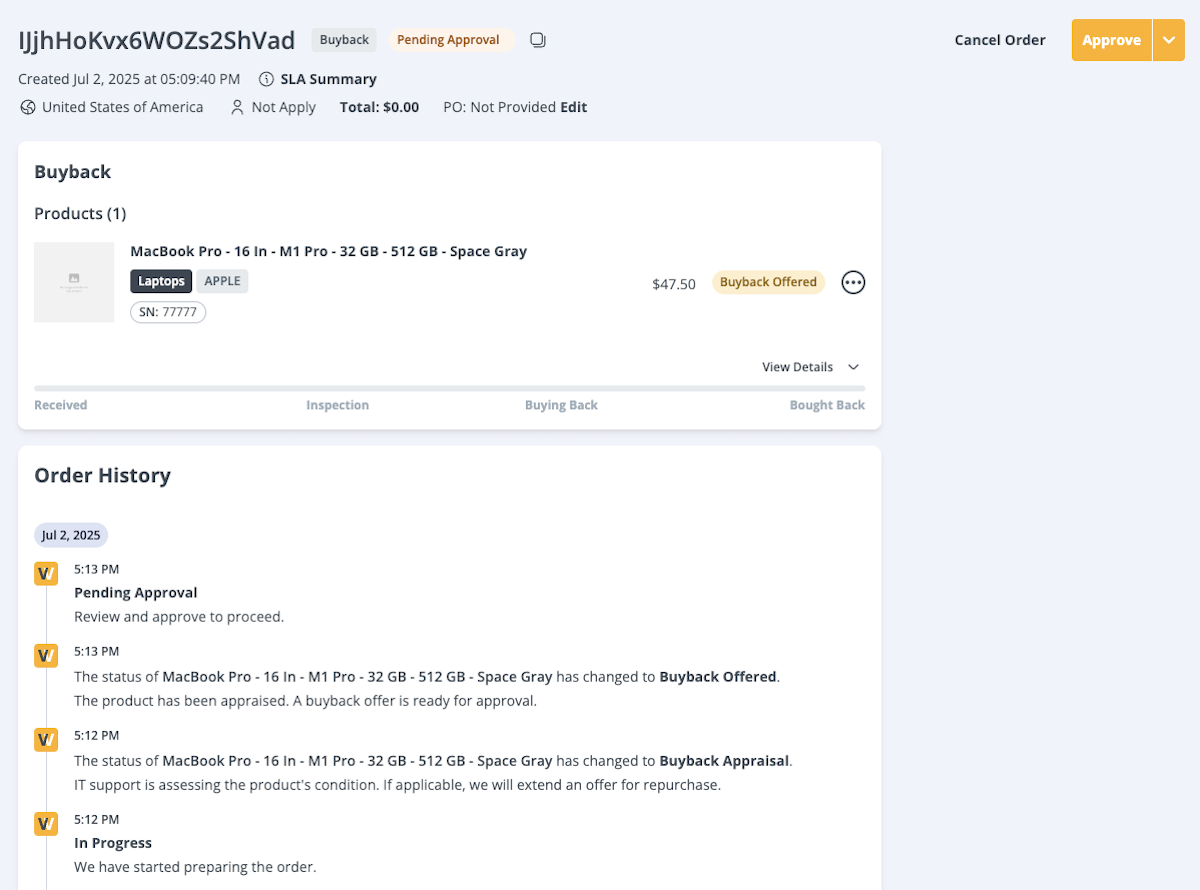Click the Buyback Appraisal history event icon
The height and width of the screenshot is (890, 1200).
46,740
